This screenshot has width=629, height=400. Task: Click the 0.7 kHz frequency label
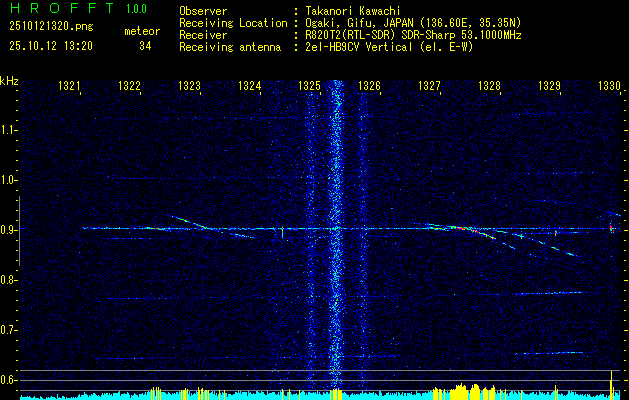pyautogui.click(x=8, y=330)
